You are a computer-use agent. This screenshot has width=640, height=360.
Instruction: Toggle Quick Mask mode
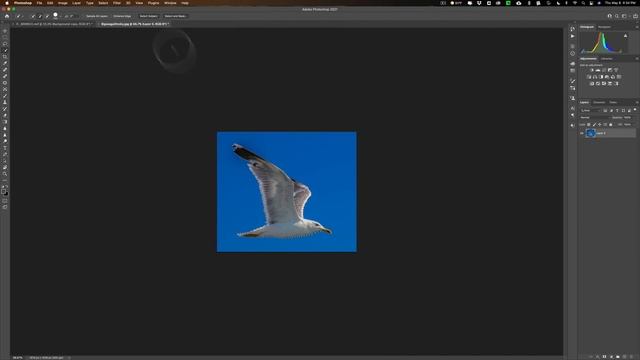[x=5, y=200]
